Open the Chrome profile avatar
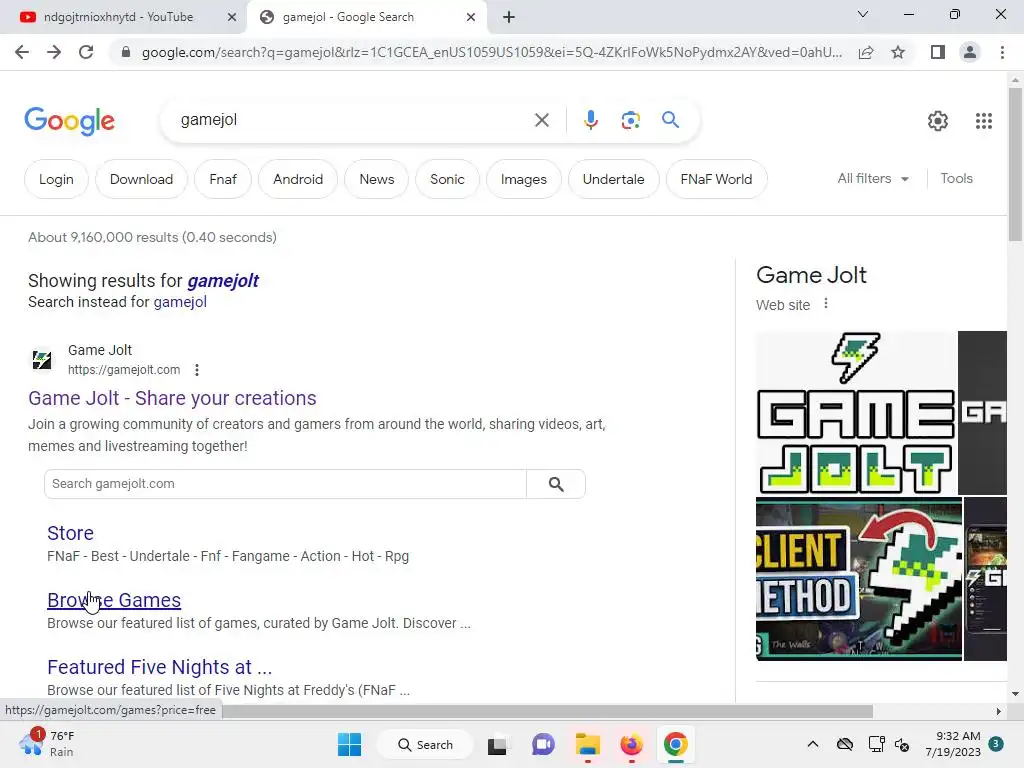Screen dimensions: 1024x768 [970, 52]
